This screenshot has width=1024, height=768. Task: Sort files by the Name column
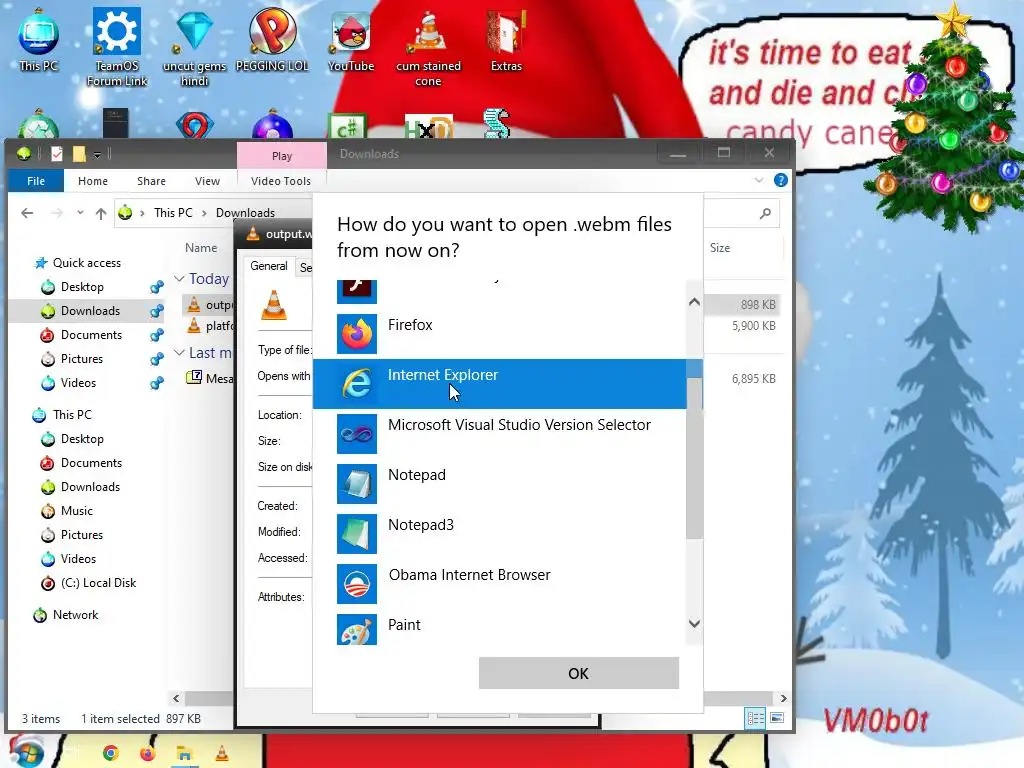tap(201, 248)
